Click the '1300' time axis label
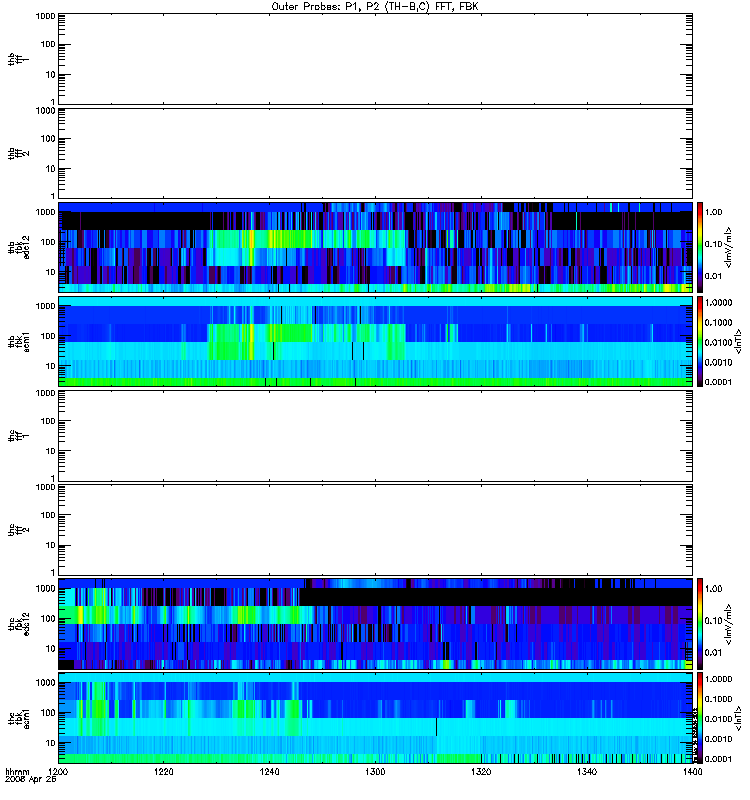750x800 pixels. pyautogui.click(x=375, y=772)
